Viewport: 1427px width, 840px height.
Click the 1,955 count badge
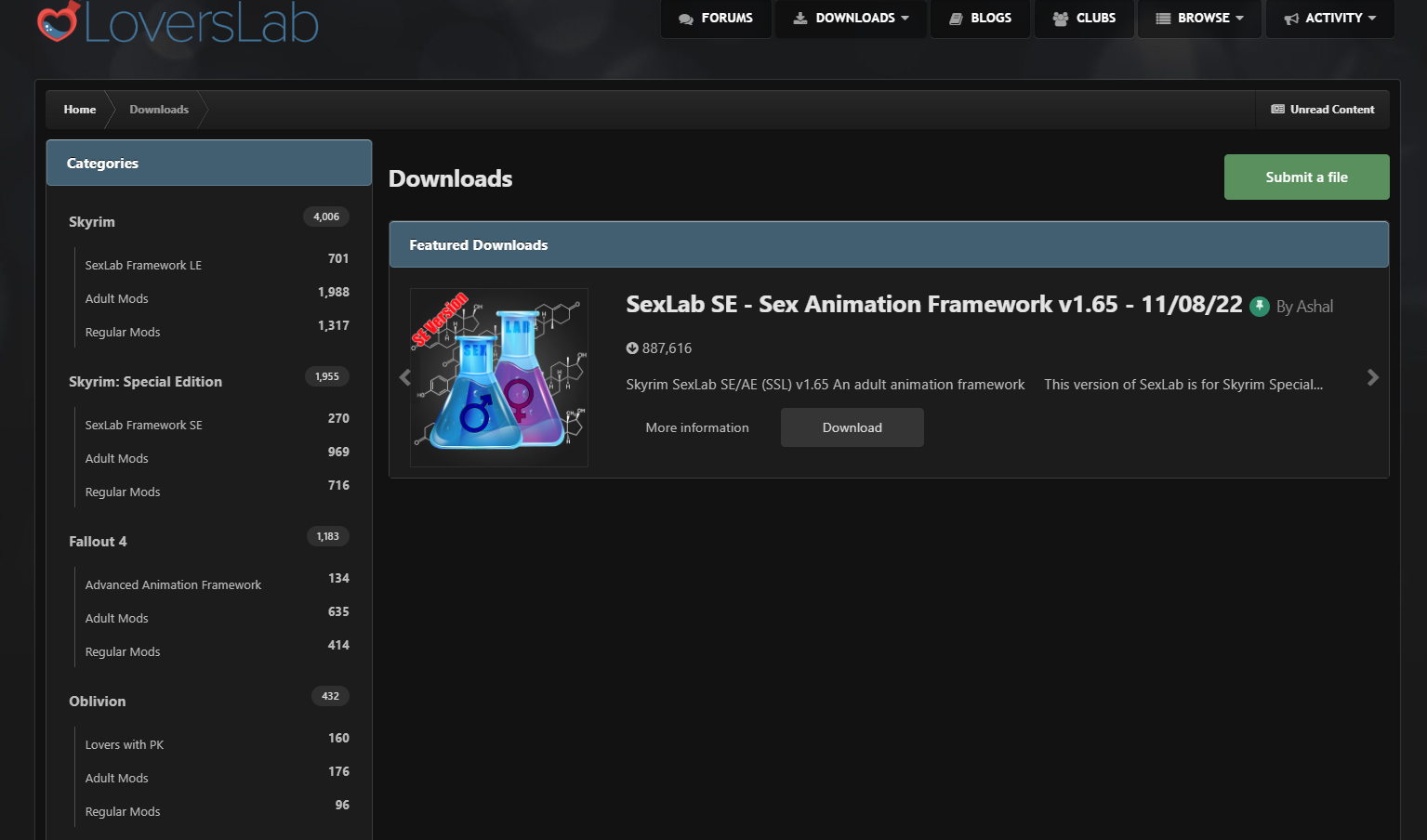click(327, 376)
